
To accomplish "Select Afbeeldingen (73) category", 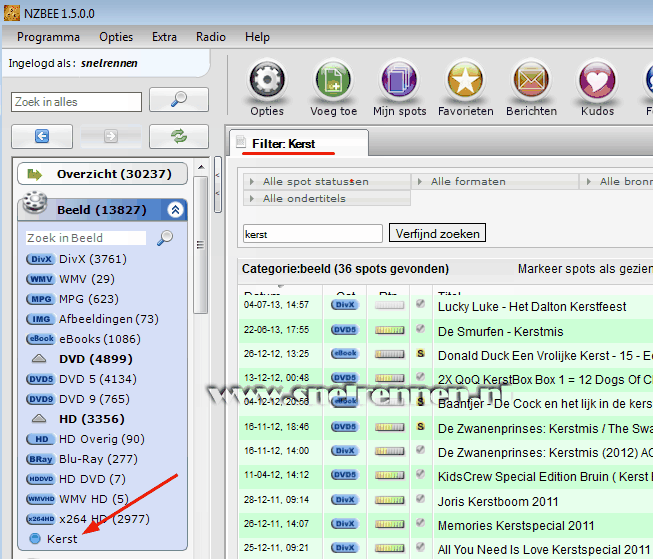I will point(92,319).
